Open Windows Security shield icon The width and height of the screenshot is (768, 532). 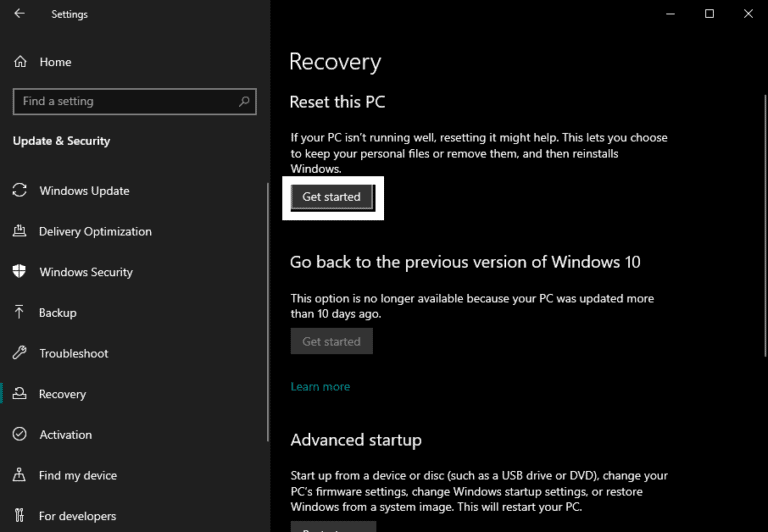(19, 272)
